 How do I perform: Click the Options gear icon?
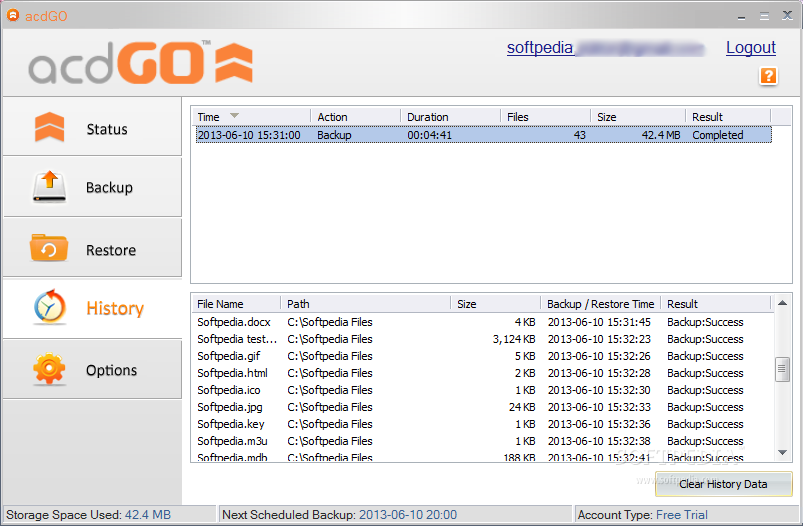49,369
